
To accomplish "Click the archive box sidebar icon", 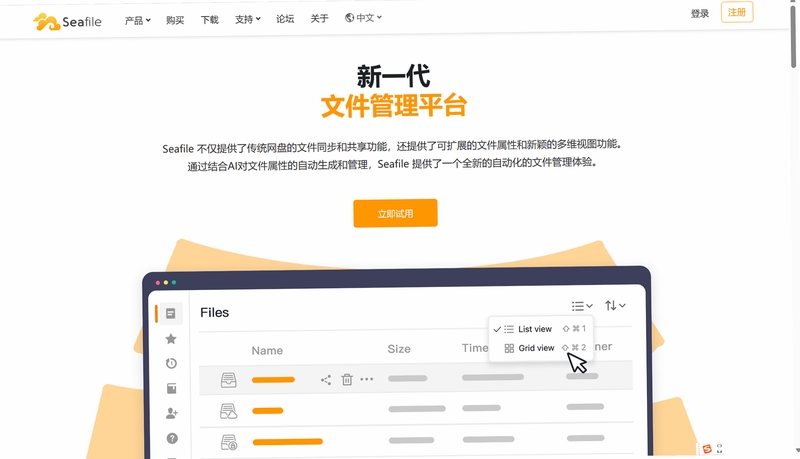I will pos(171,389).
